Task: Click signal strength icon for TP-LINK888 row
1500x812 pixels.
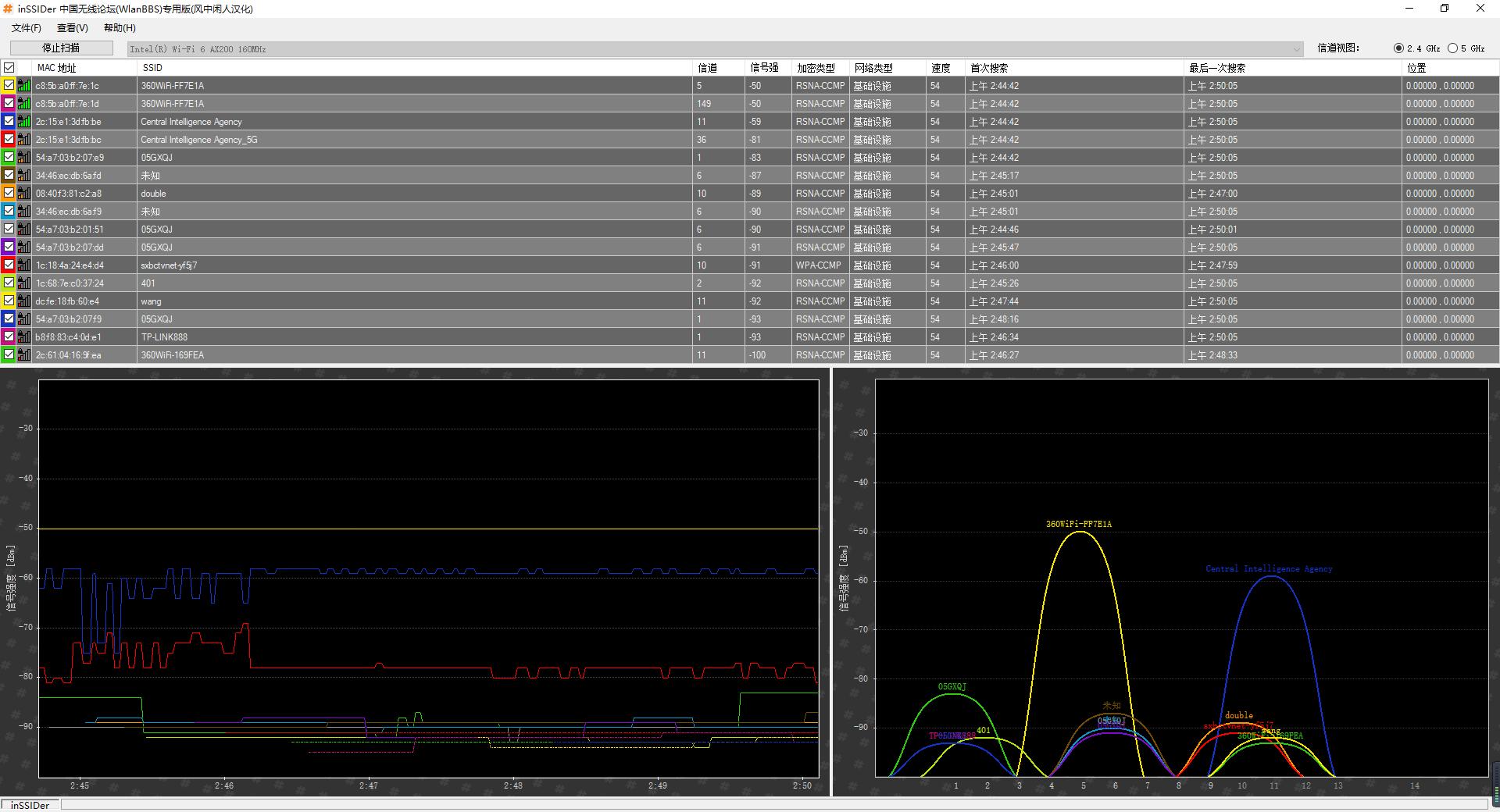Action: (x=24, y=337)
